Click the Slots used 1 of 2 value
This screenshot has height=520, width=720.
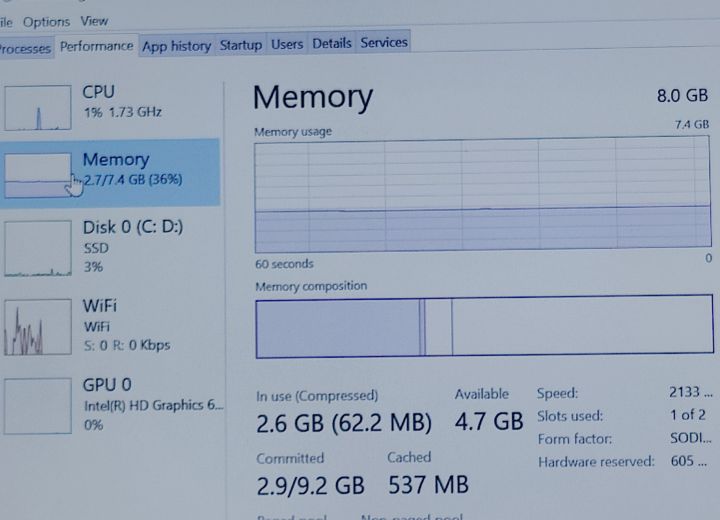pyautogui.click(x=687, y=415)
